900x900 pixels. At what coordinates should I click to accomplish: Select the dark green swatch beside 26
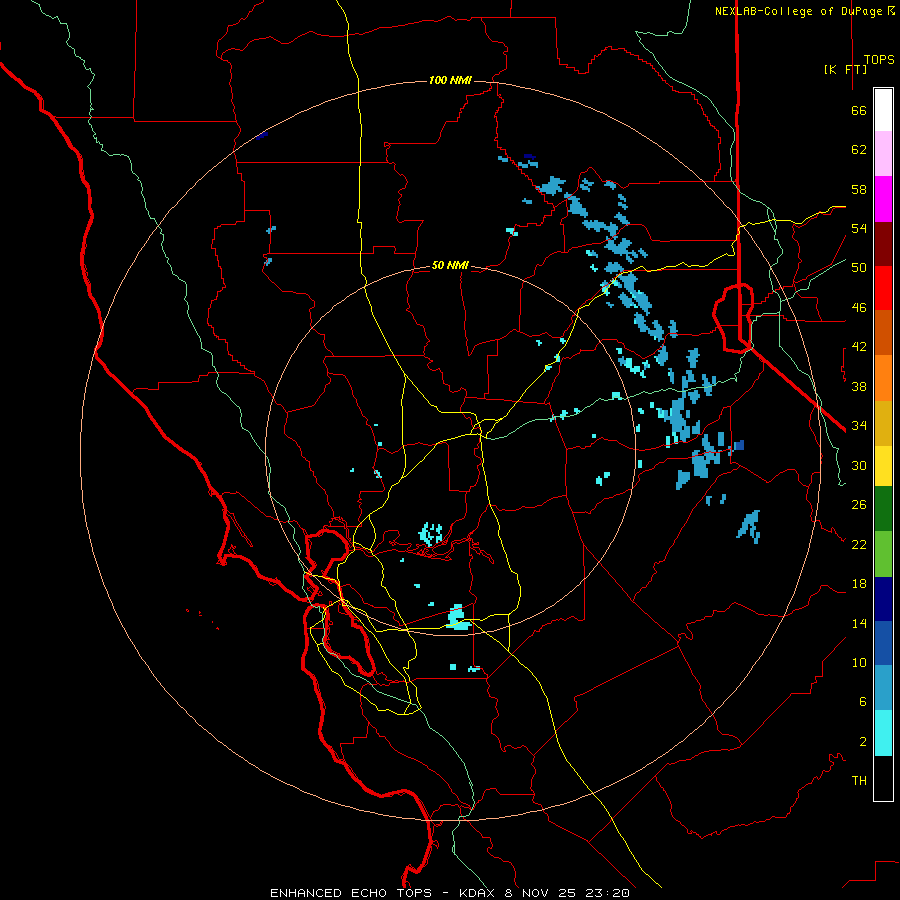(x=883, y=509)
